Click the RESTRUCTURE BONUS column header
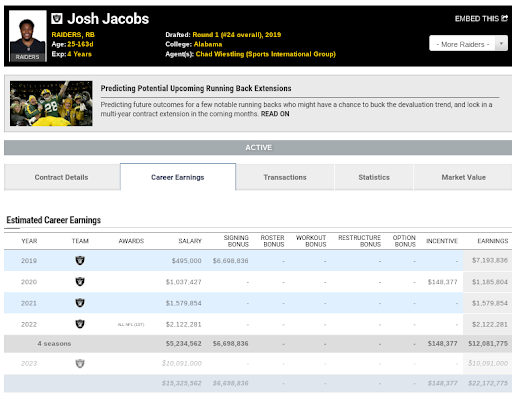This screenshot has height=396, width=512. click(360, 241)
